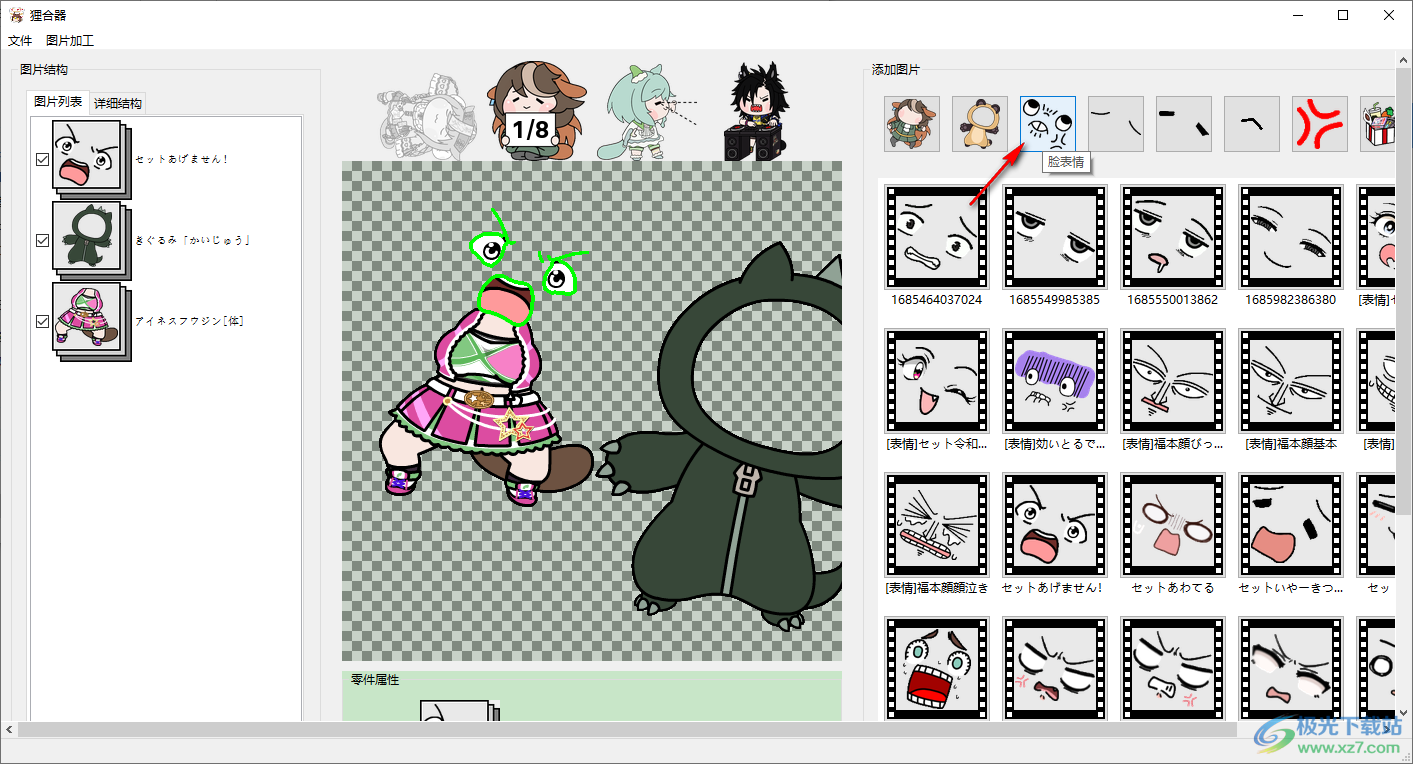Click the アイネスフウジン[体] list label
Image resolution: width=1413 pixels, height=764 pixels.
click(x=190, y=321)
